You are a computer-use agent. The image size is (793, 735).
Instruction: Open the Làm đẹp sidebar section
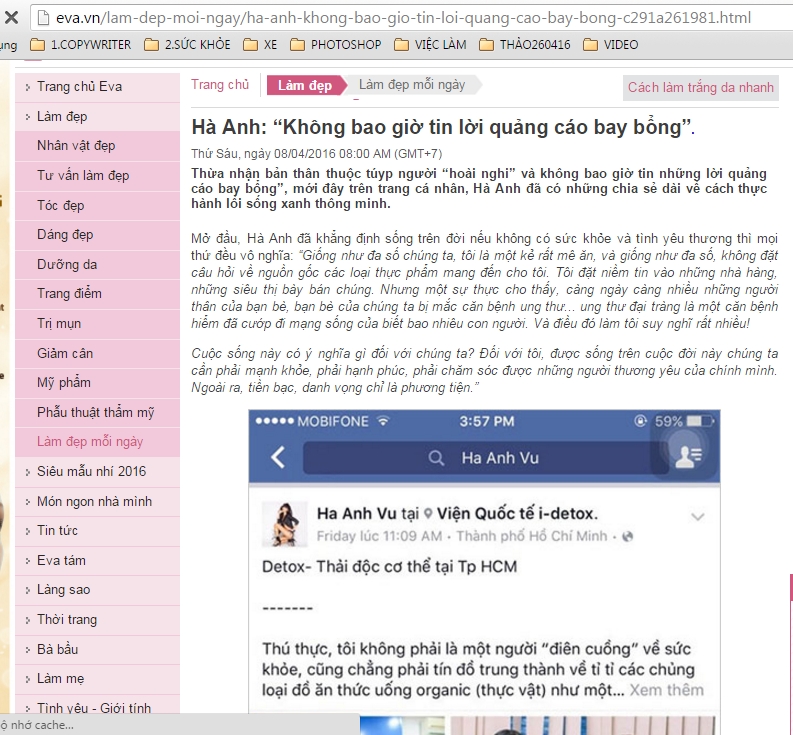click(x=98, y=117)
